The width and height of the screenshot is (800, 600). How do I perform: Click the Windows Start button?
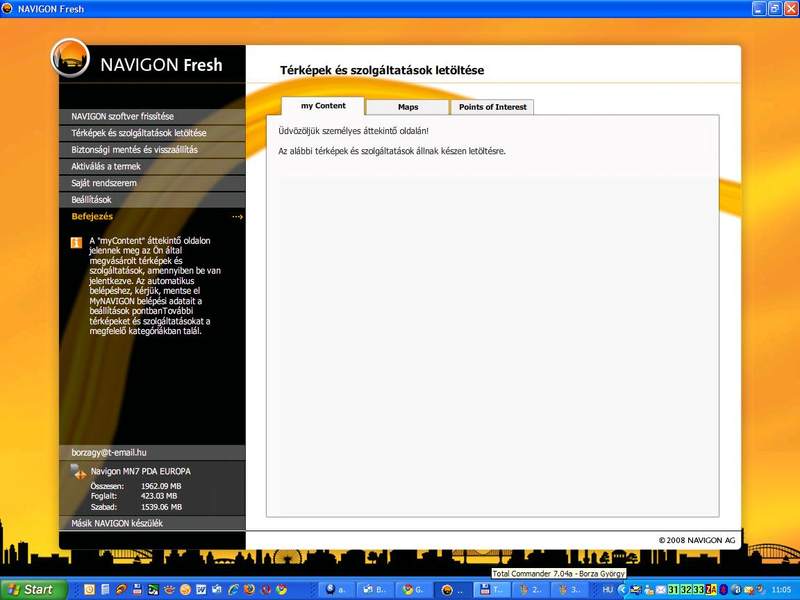[33, 590]
